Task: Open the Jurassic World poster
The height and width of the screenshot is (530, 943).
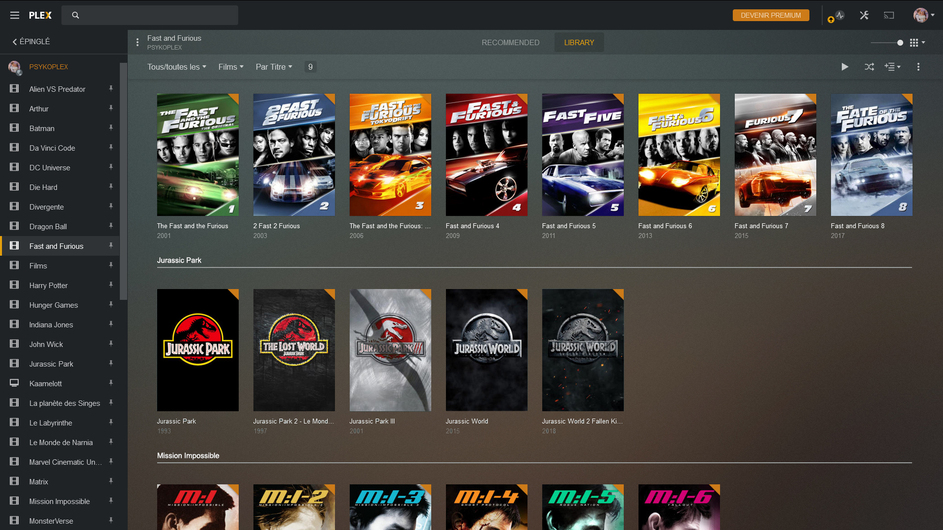Action: point(487,350)
